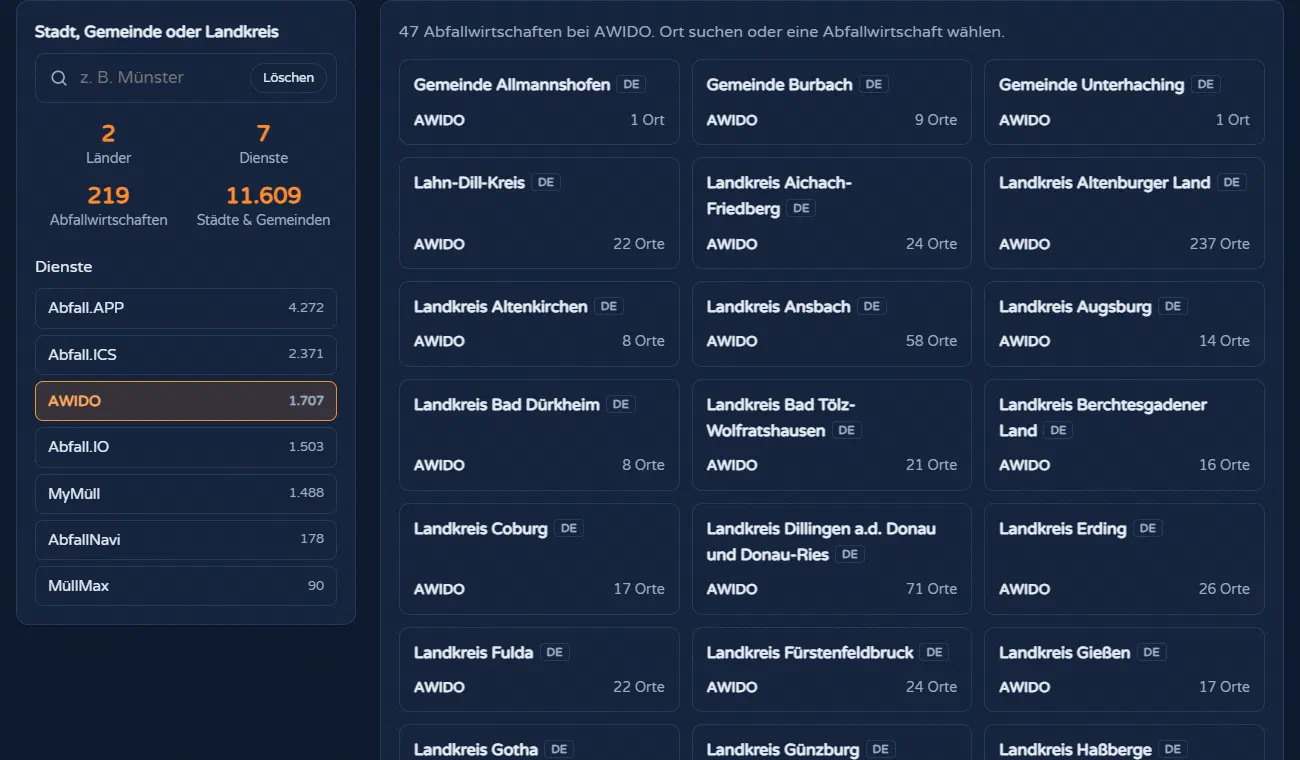The height and width of the screenshot is (760, 1300).
Task: Click the '2' Länder statistic
Action: [109, 133]
